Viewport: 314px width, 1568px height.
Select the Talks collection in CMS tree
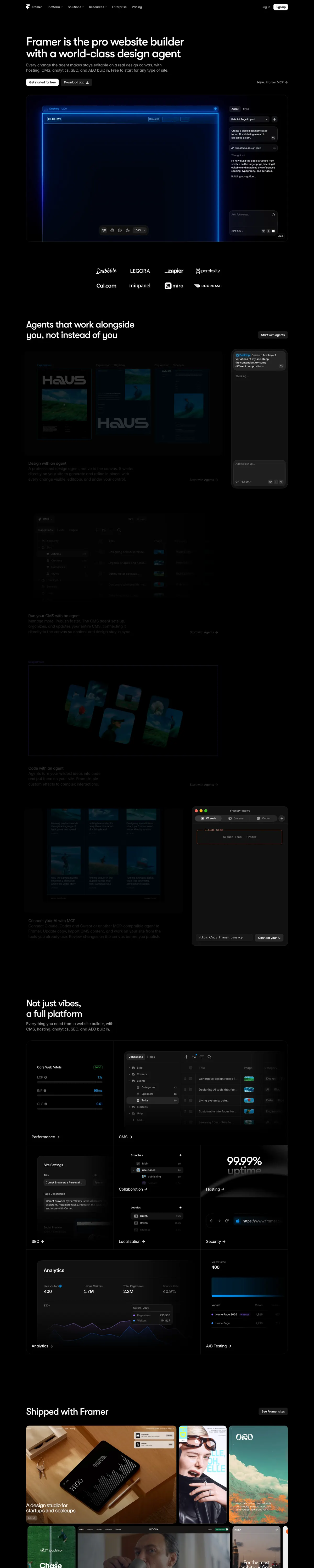coord(153,1100)
